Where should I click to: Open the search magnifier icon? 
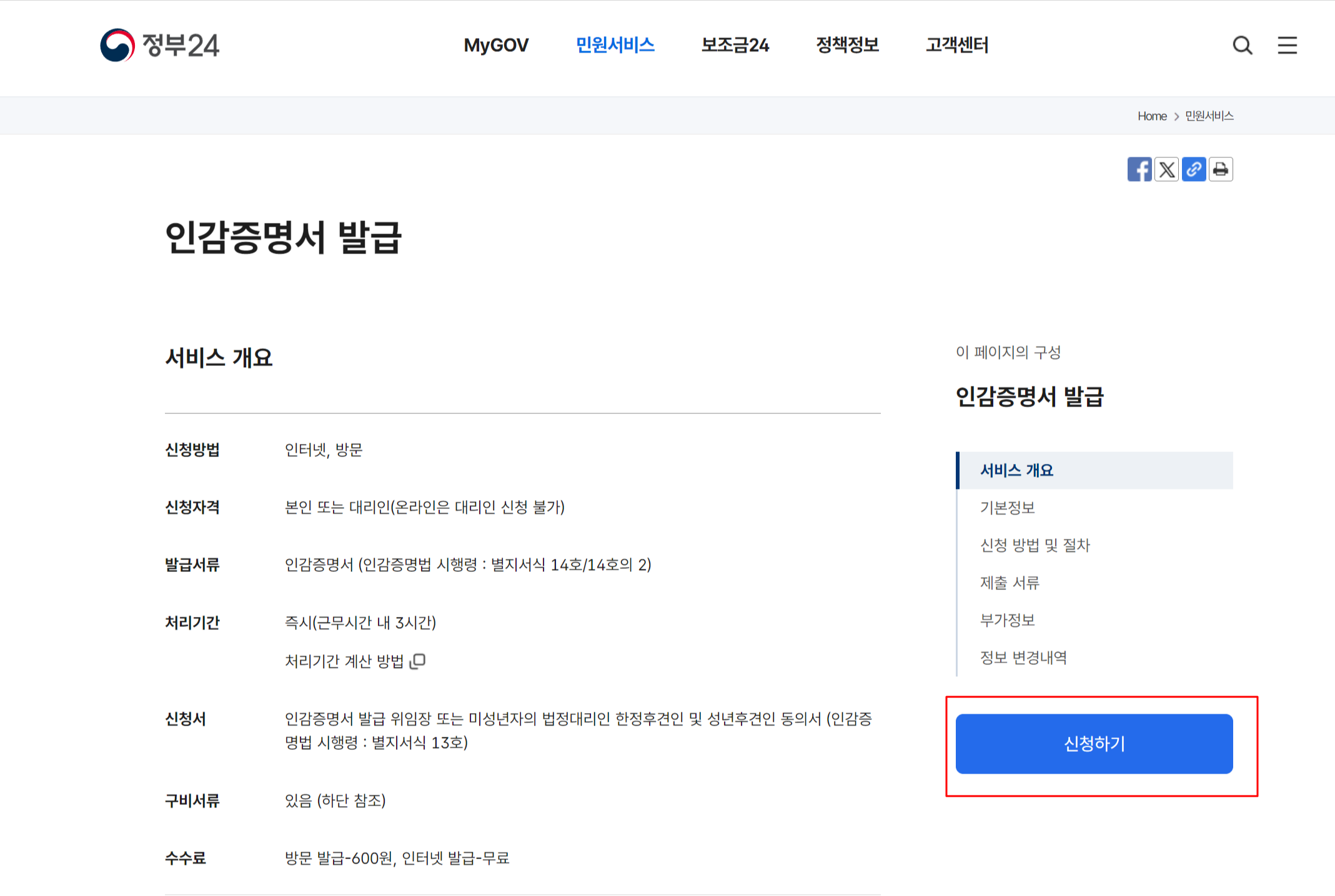pos(1242,45)
